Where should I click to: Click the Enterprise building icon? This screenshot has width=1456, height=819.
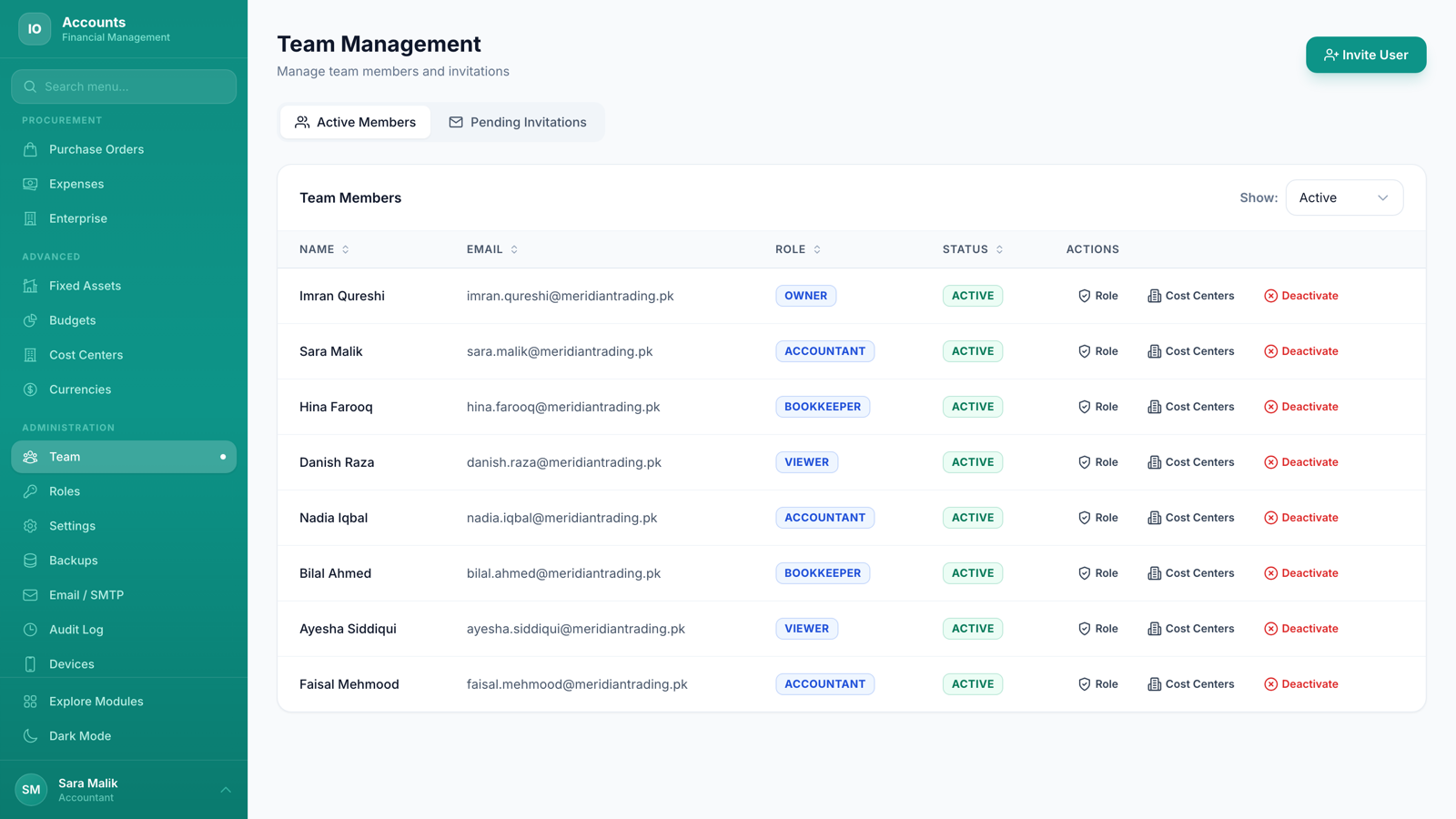click(30, 218)
